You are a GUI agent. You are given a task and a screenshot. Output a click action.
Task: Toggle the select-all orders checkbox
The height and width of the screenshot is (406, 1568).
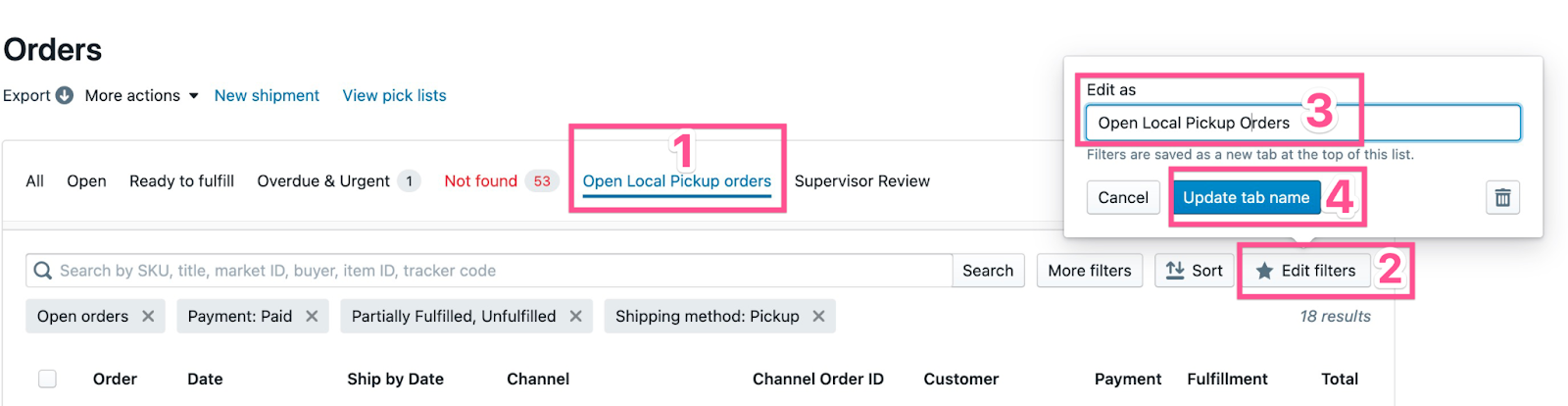(47, 379)
